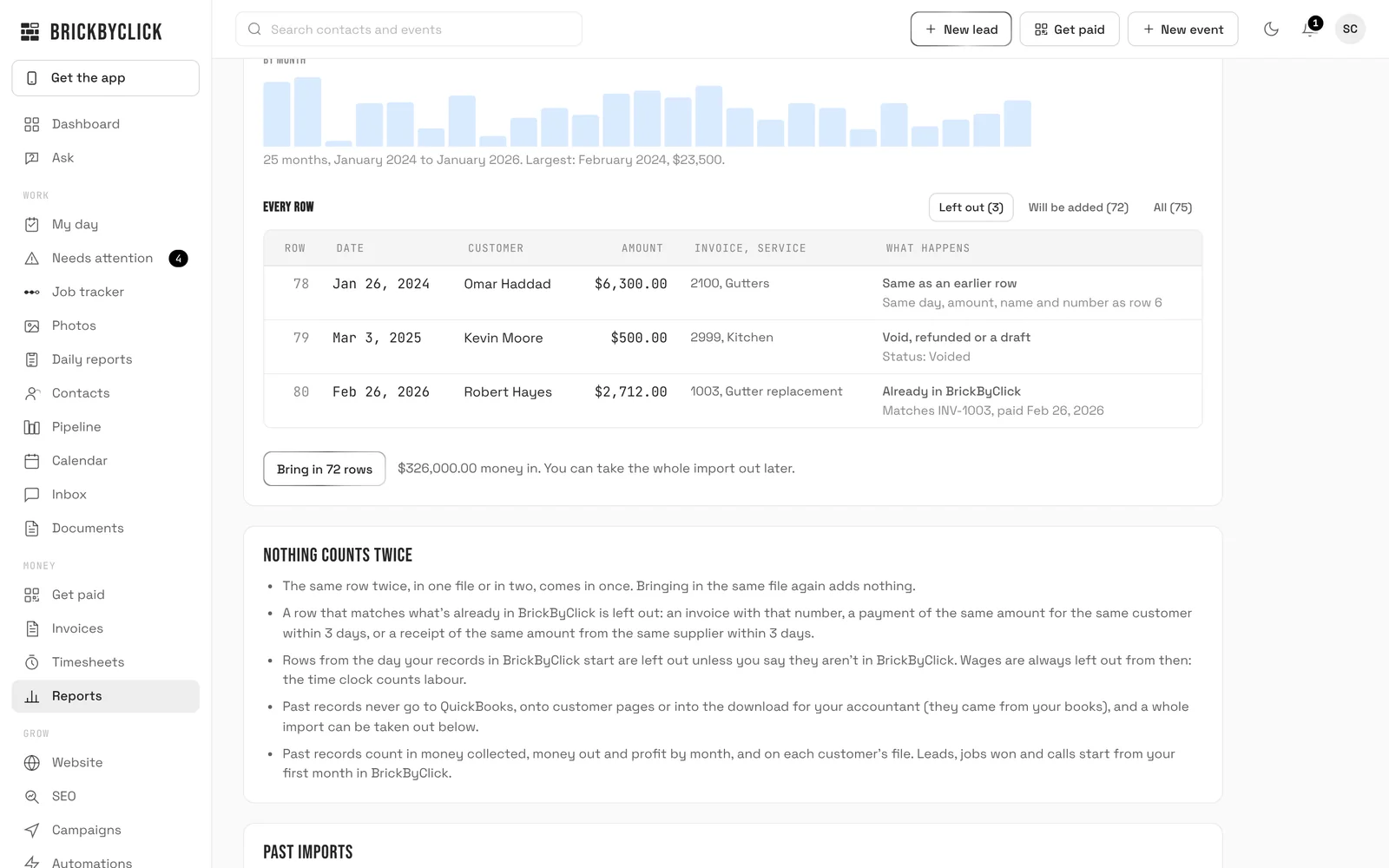Viewport: 1389px width, 868px height.
Task: Click the Job tracker icon
Action: point(32,293)
